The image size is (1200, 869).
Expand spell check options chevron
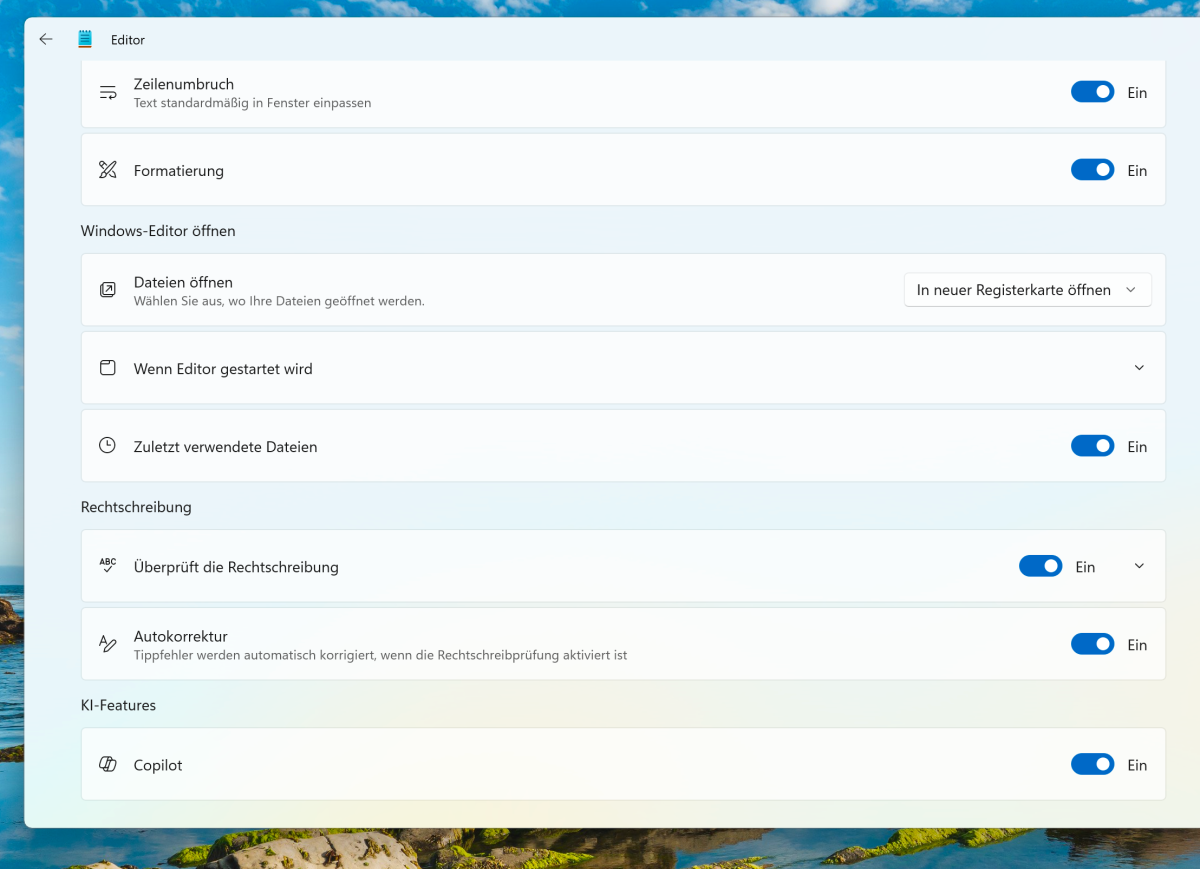tap(1139, 566)
